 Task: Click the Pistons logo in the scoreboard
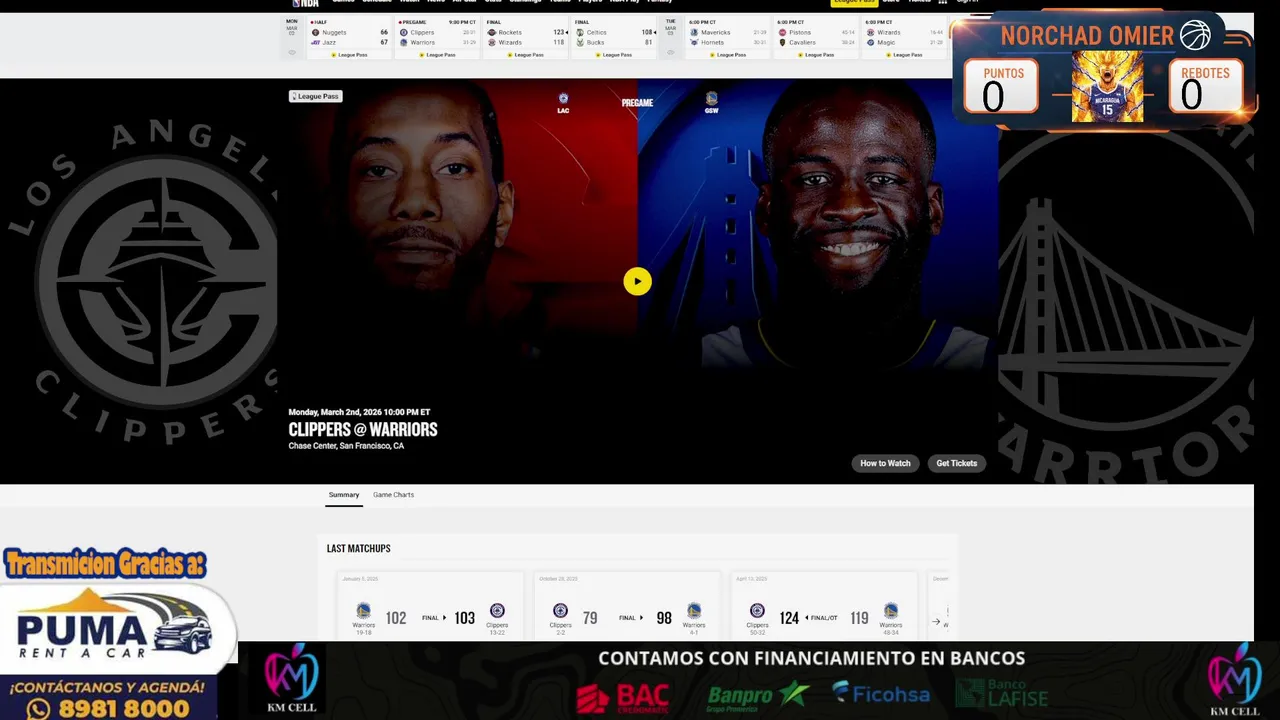coord(782,32)
